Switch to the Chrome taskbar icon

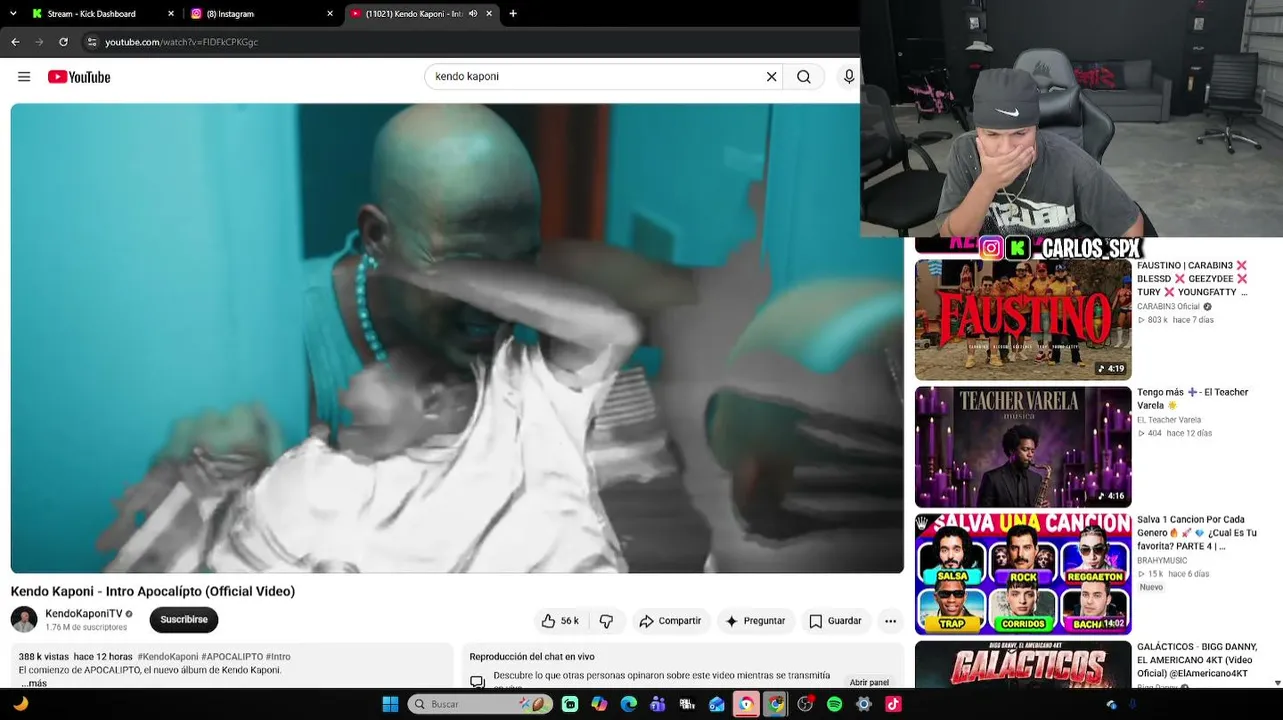click(775, 704)
